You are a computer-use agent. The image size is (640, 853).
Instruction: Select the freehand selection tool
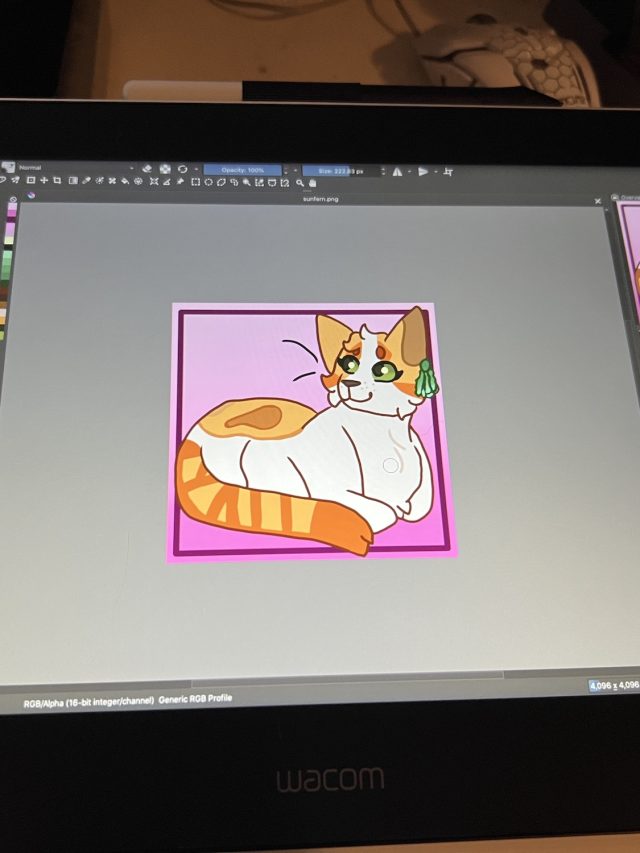pos(234,182)
